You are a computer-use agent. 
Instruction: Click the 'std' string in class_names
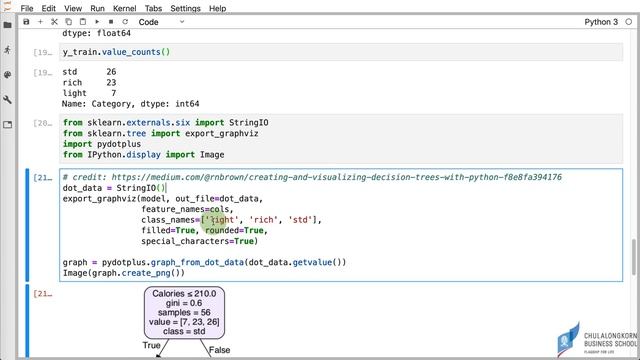[301, 220]
